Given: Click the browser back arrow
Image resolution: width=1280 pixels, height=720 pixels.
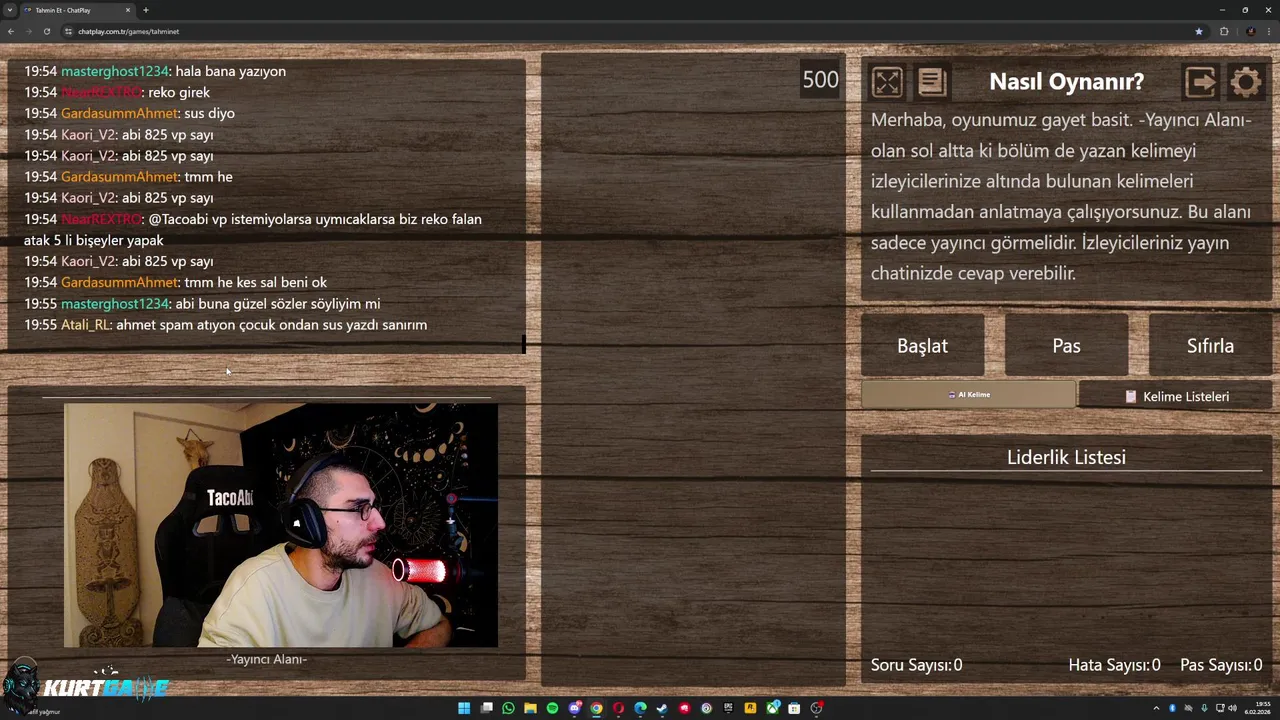Looking at the screenshot, I should pyautogui.click(x=11, y=31).
